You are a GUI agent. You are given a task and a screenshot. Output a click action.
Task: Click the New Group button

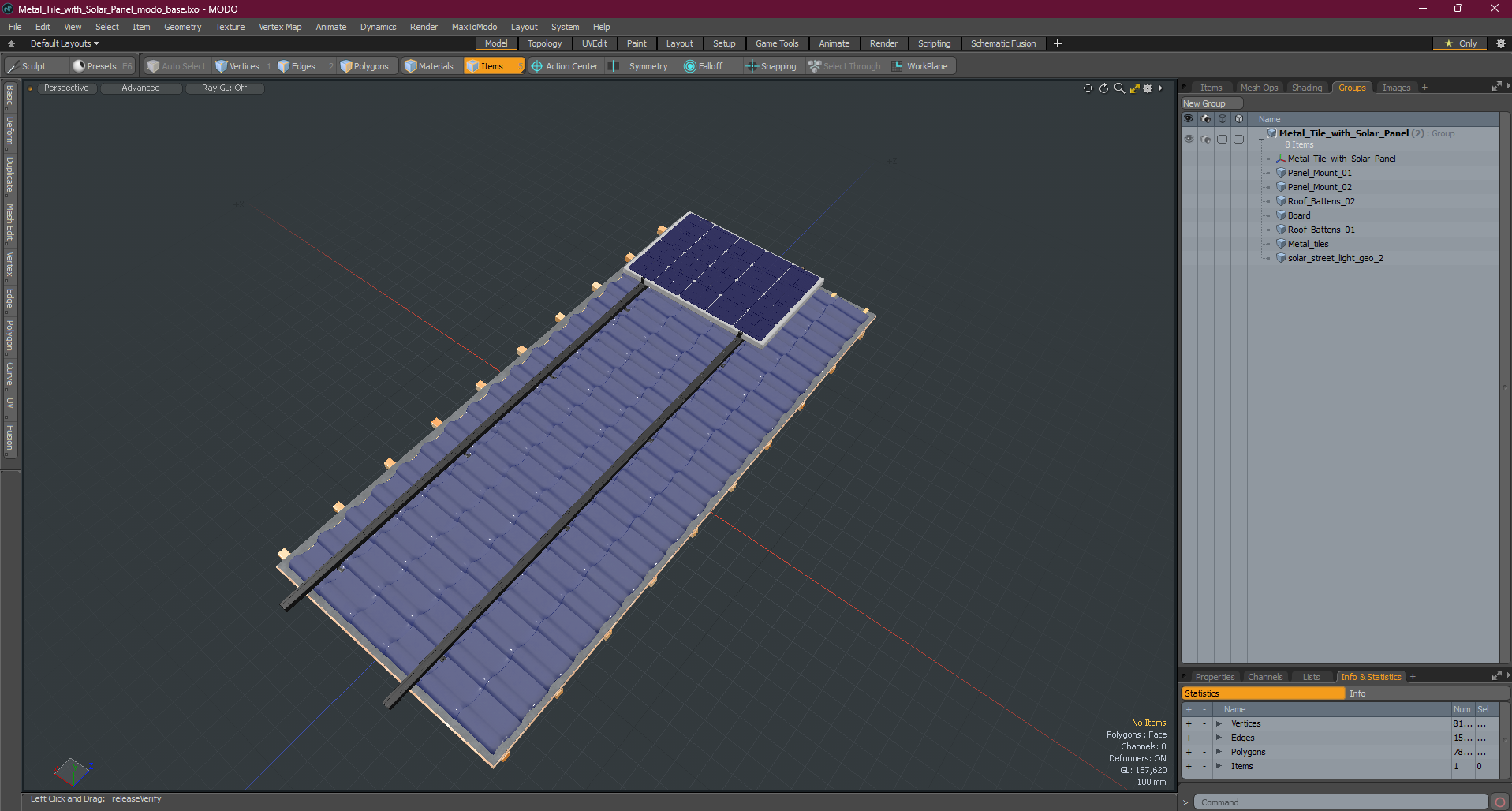pos(1211,103)
